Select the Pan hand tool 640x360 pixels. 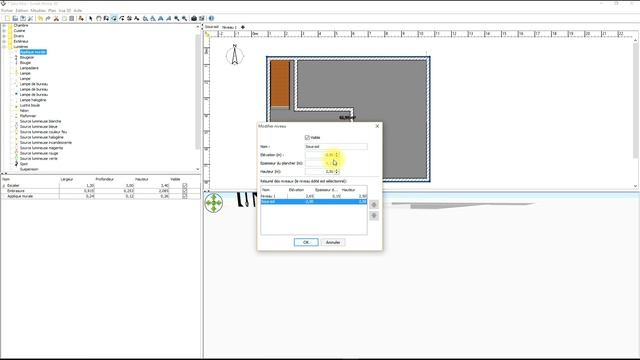click(x=99, y=18)
